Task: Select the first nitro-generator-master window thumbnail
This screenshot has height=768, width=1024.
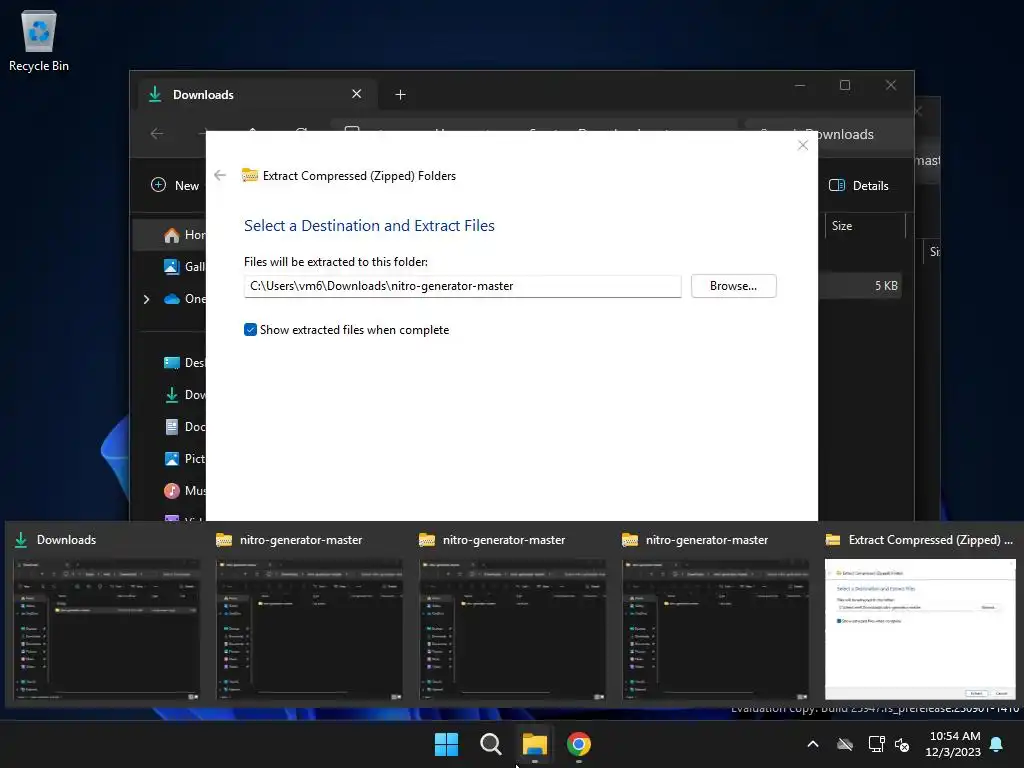Action: (310, 630)
